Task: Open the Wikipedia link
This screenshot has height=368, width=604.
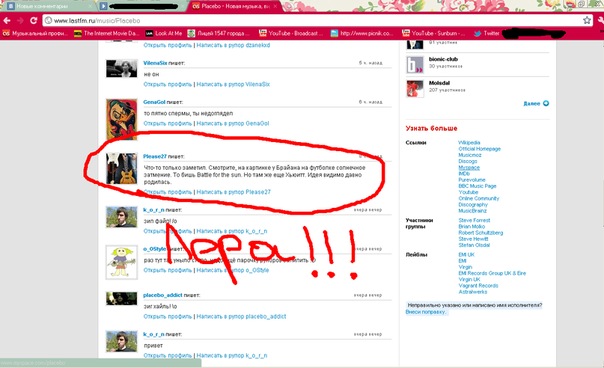Action: coord(469,143)
